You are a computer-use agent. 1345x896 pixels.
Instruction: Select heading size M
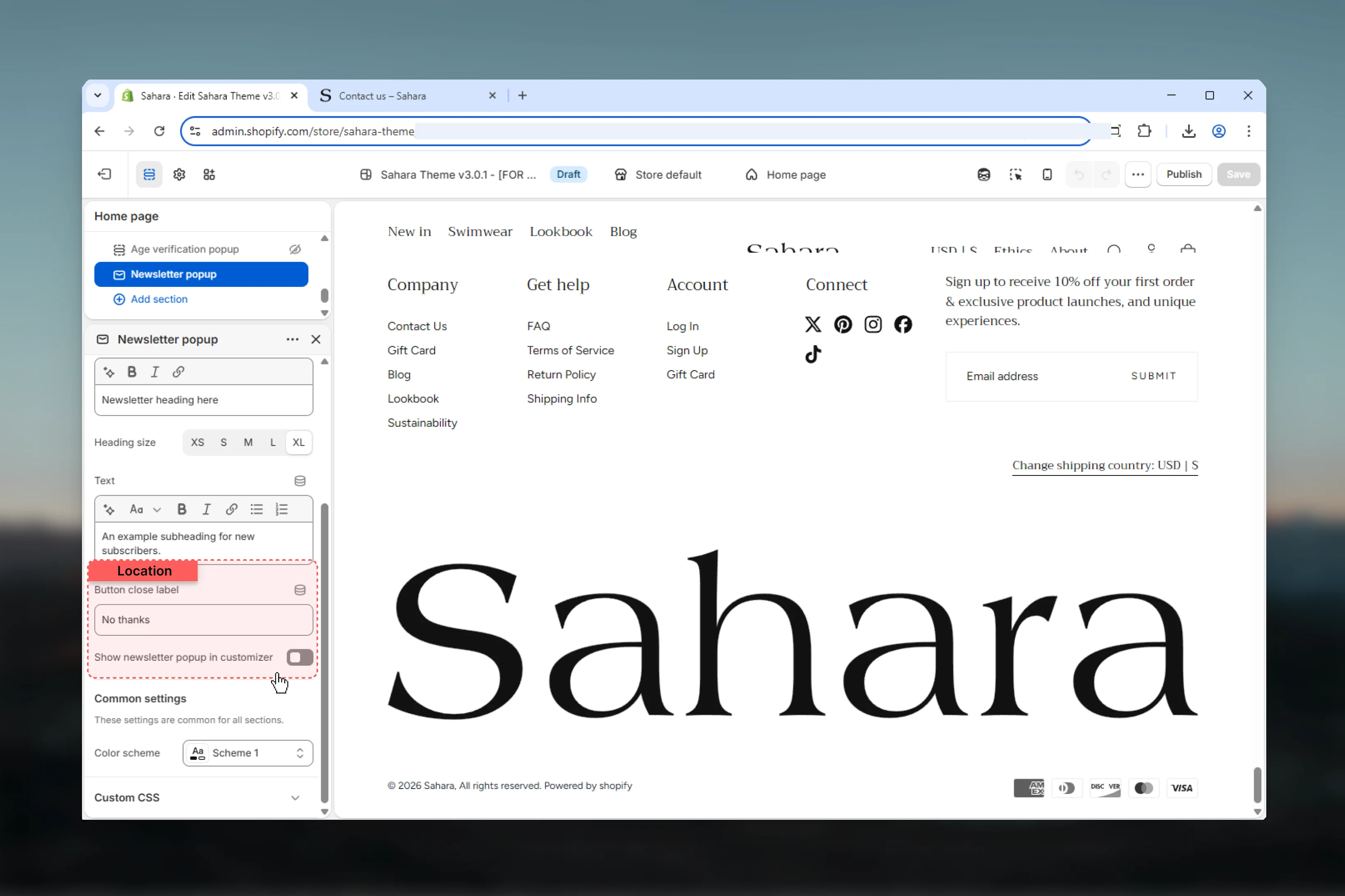coord(248,442)
